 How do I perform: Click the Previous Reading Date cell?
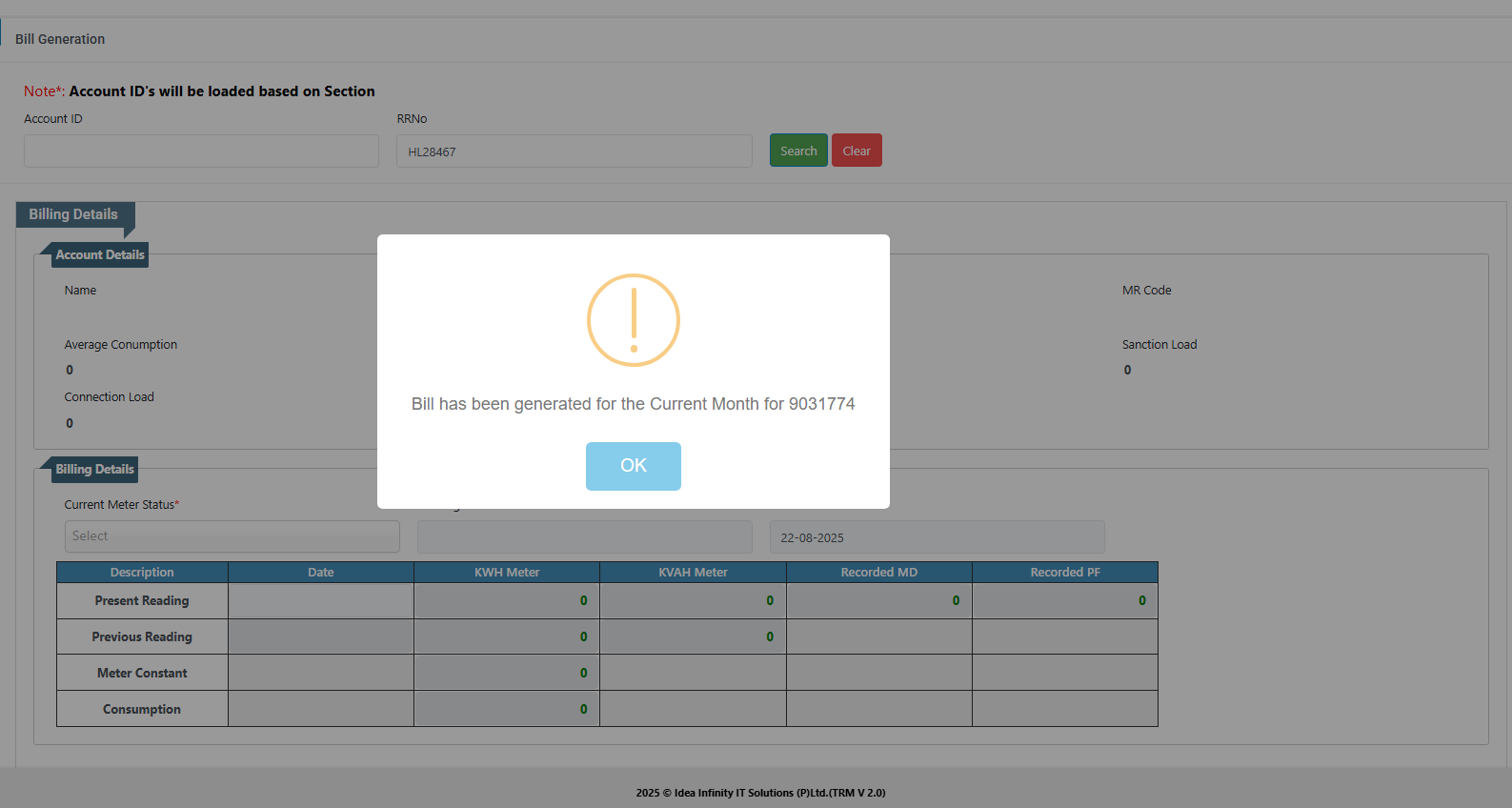coord(321,636)
